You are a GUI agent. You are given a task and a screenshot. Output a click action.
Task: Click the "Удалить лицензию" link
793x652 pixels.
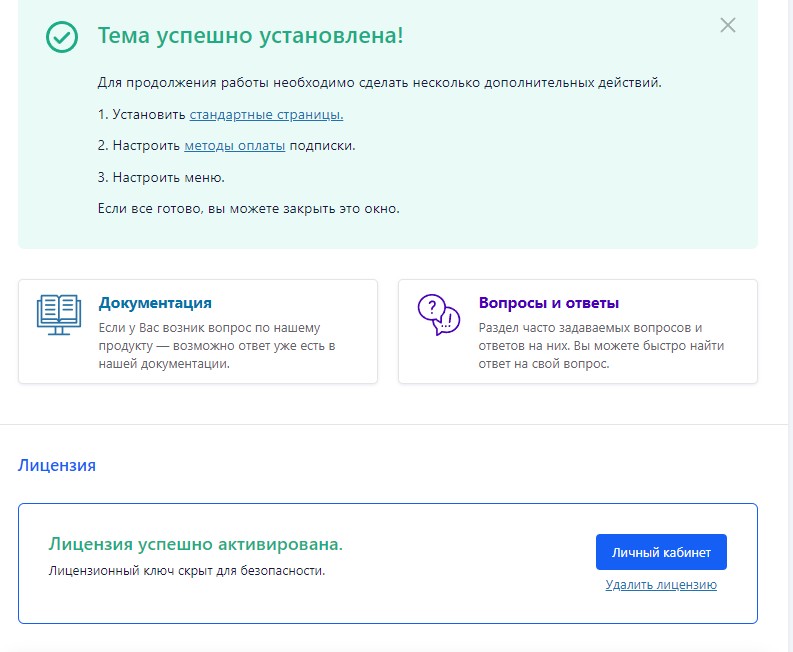pos(661,585)
